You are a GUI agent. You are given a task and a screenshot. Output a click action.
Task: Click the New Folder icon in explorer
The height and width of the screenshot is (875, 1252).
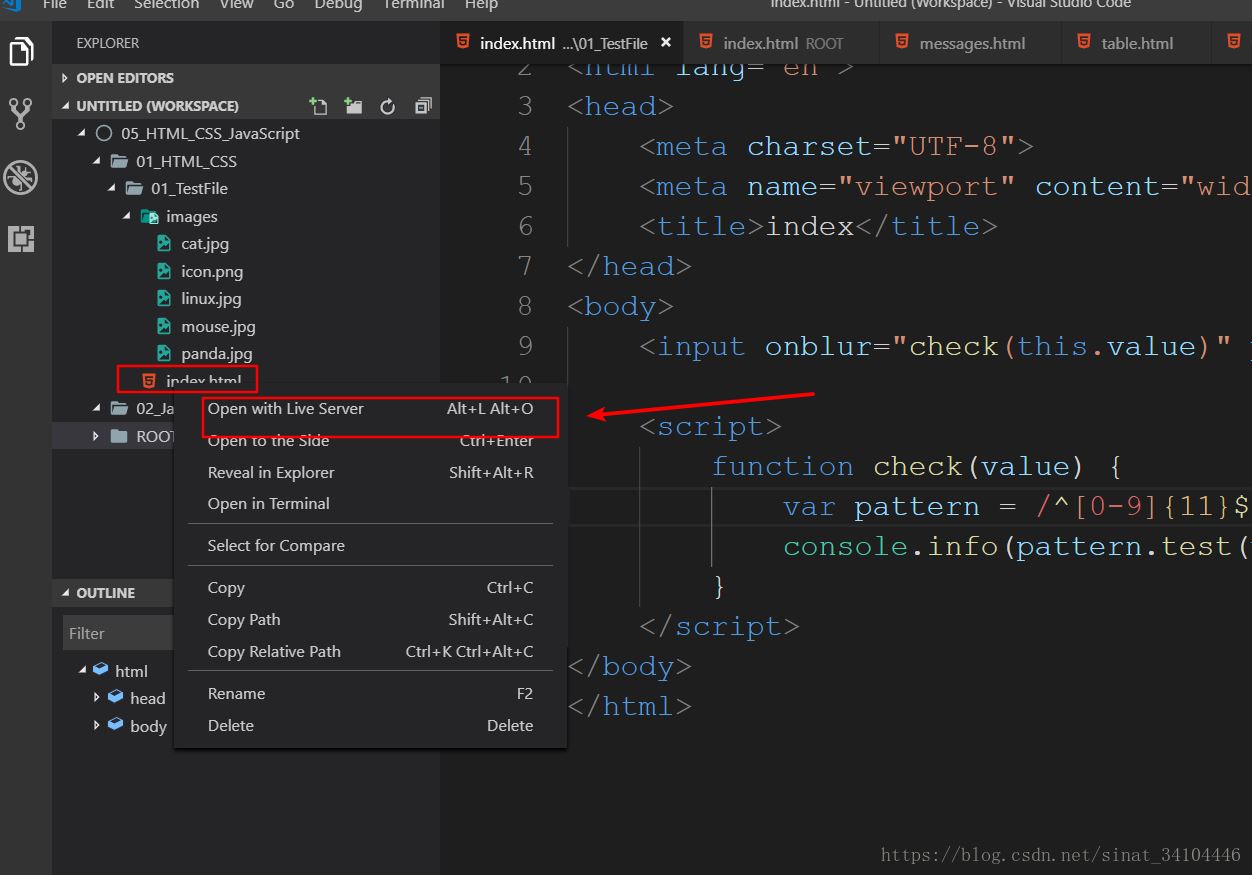(x=353, y=106)
